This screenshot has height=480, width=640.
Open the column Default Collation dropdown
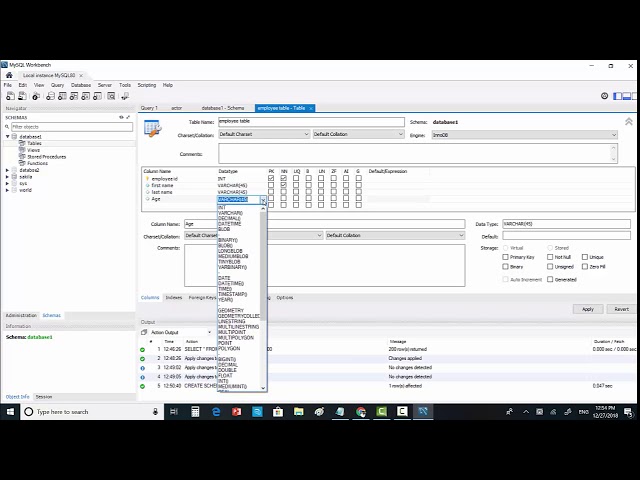(x=395, y=236)
